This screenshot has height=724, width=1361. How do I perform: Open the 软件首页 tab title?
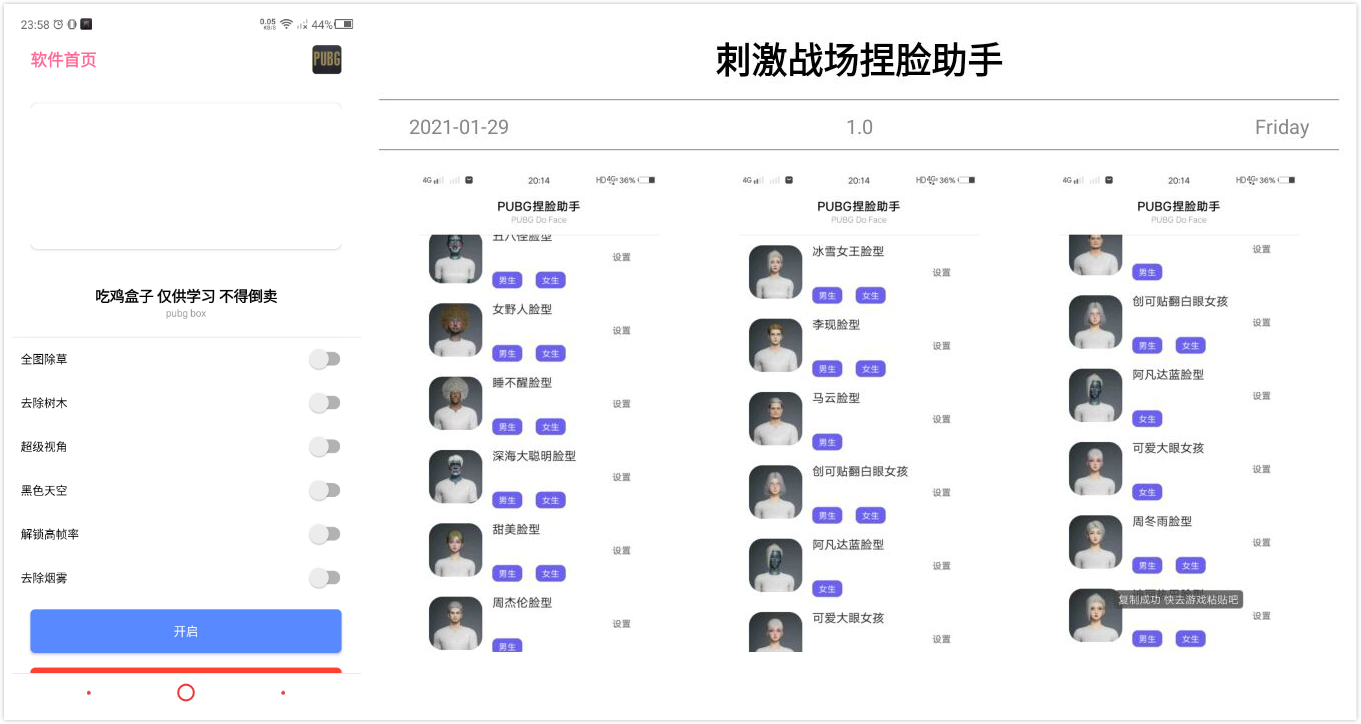click(64, 60)
